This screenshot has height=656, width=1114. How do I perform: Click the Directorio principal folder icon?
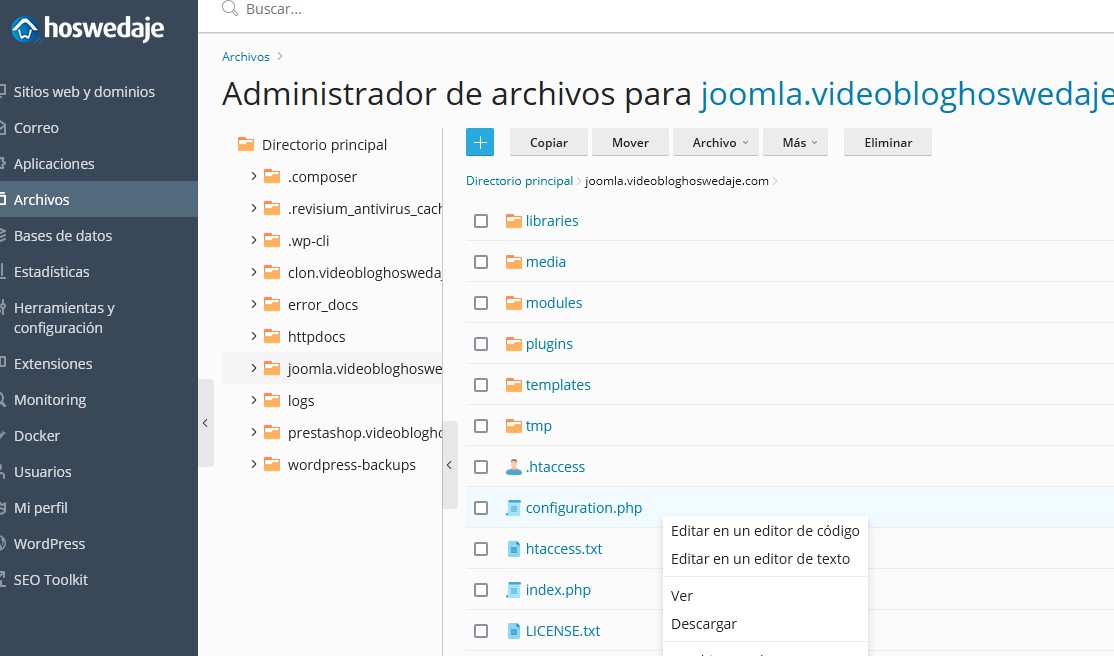pyautogui.click(x=246, y=144)
